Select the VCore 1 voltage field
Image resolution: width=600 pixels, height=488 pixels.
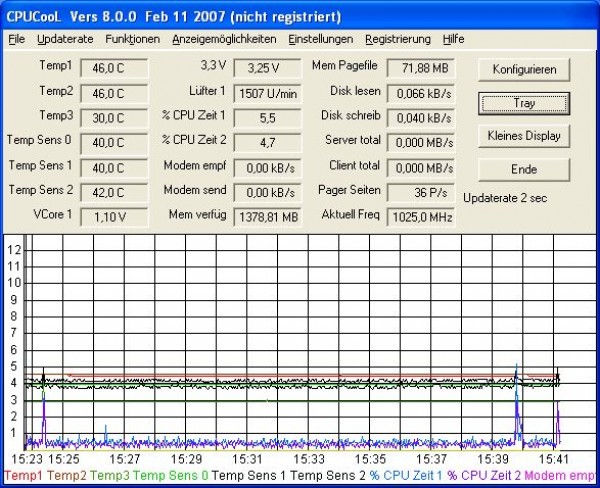pos(113,215)
